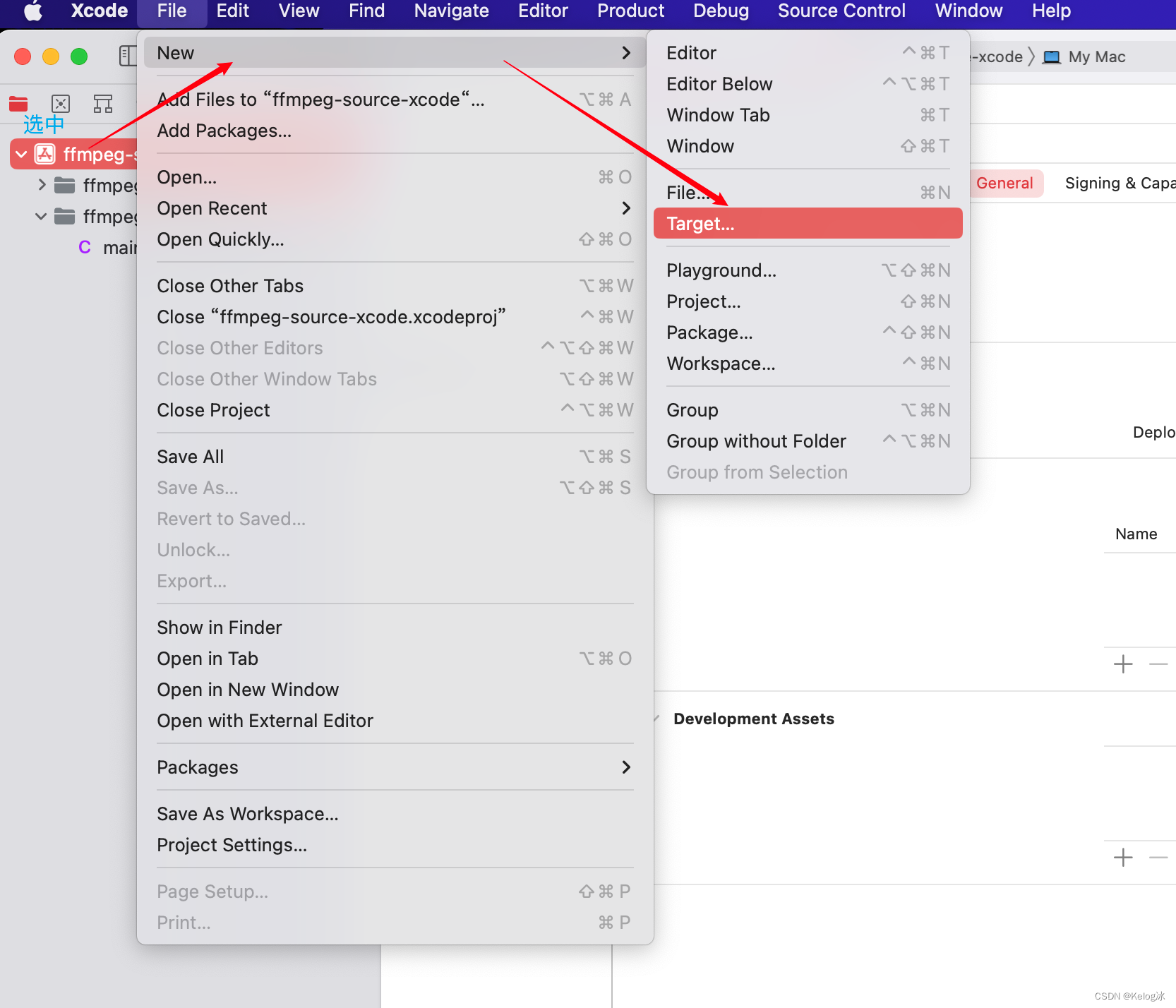This screenshot has width=1176, height=1008.
Task: Select New Window Tab
Action: coord(808,115)
